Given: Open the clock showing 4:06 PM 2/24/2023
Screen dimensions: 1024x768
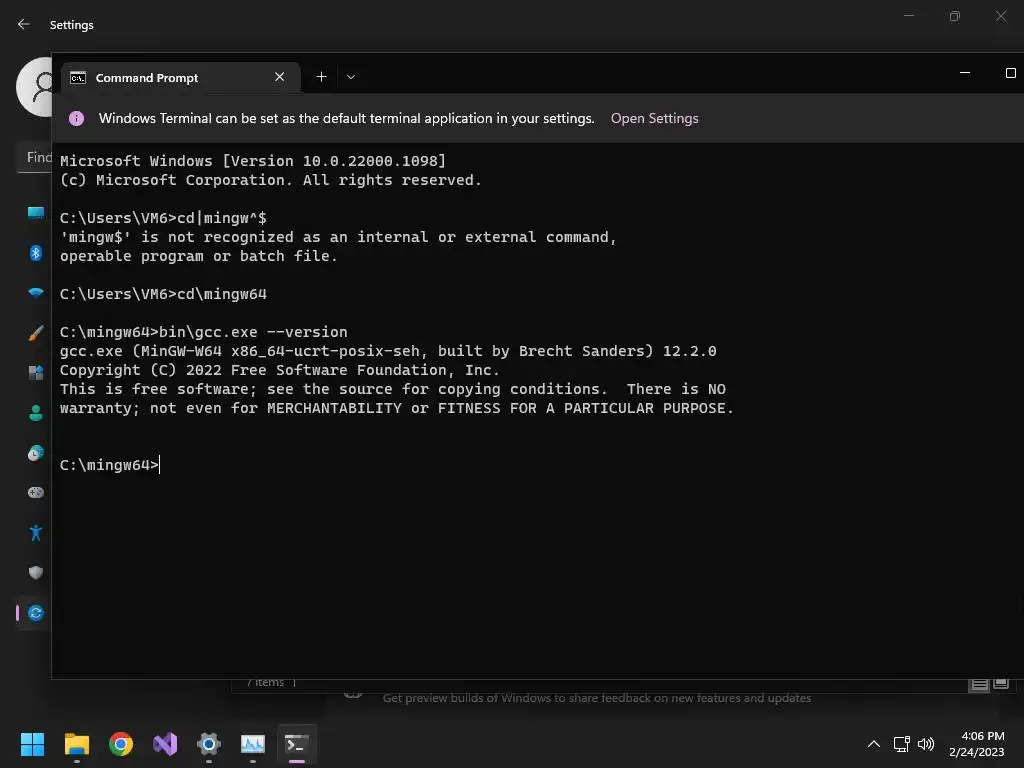Looking at the screenshot, I should [x=976, y=744].
